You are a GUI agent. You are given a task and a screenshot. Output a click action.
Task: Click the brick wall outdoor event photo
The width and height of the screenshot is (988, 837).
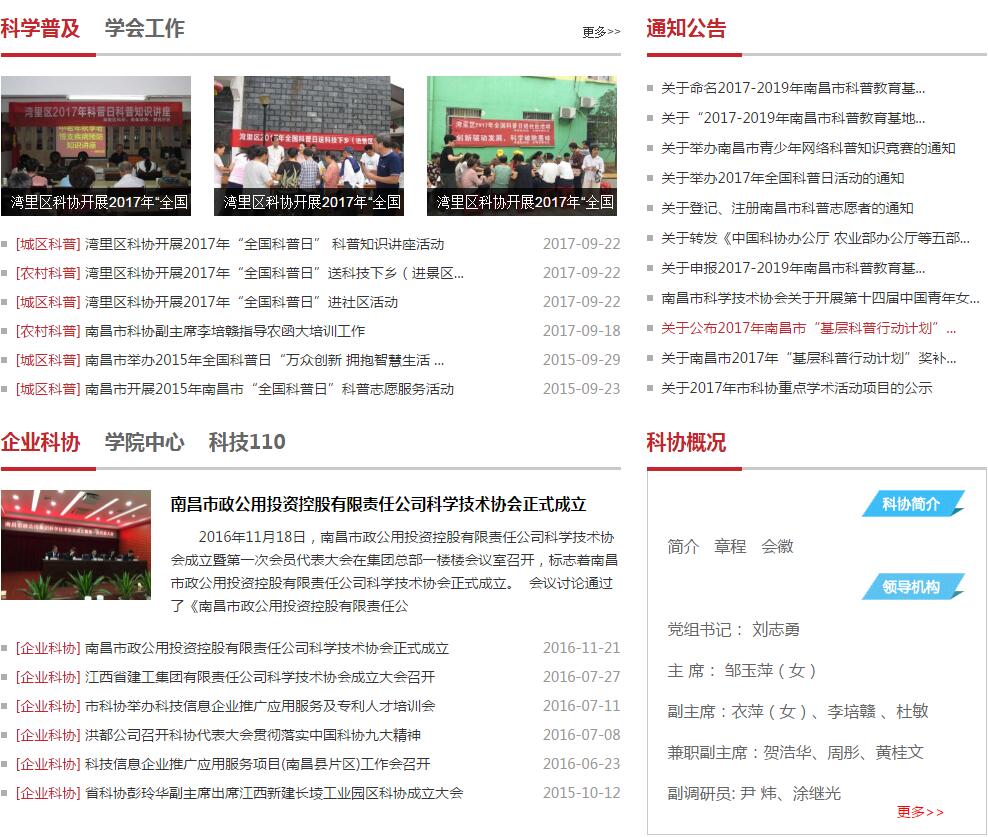[308, 146]
